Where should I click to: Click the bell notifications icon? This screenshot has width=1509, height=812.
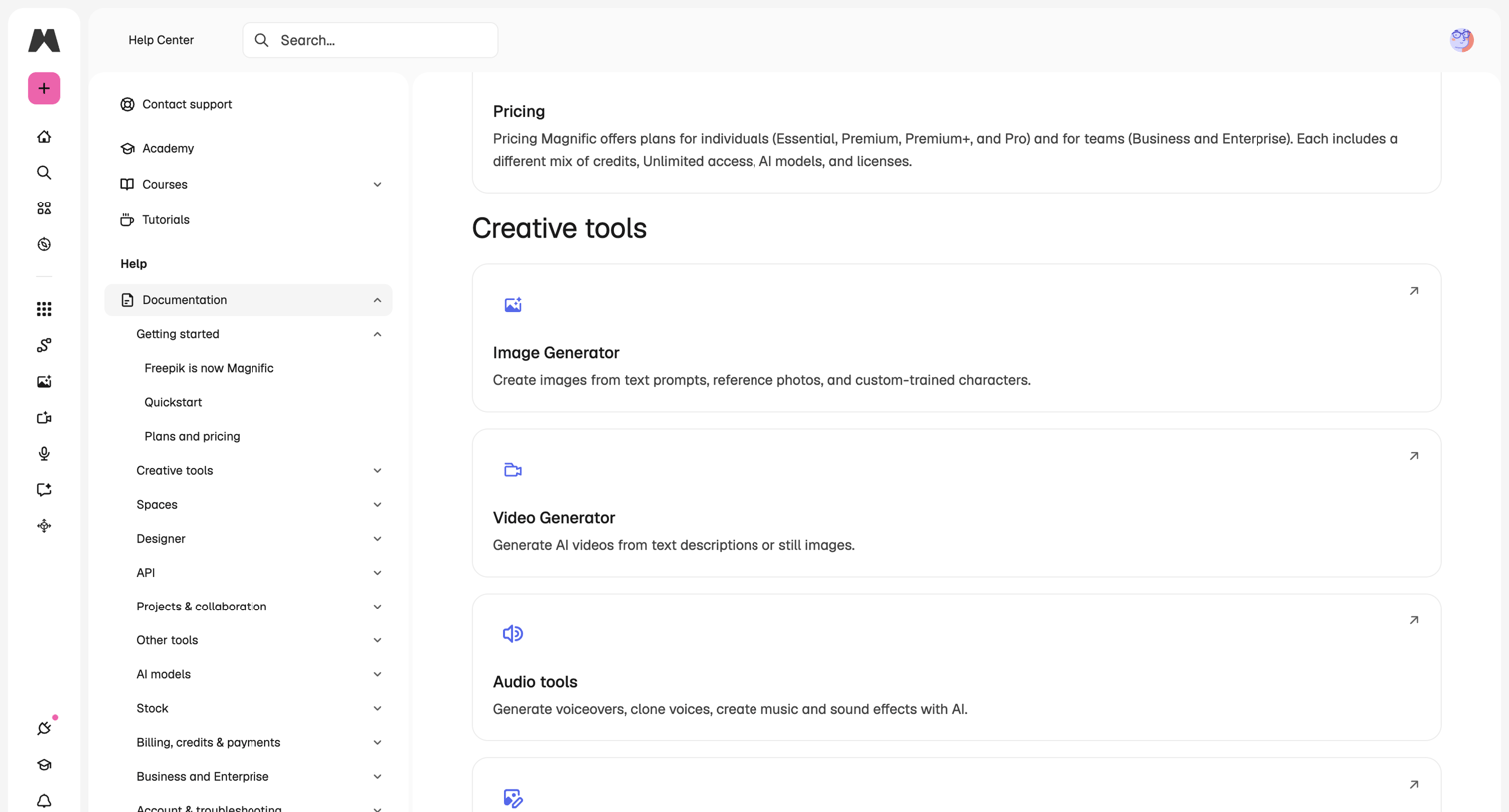44,801
